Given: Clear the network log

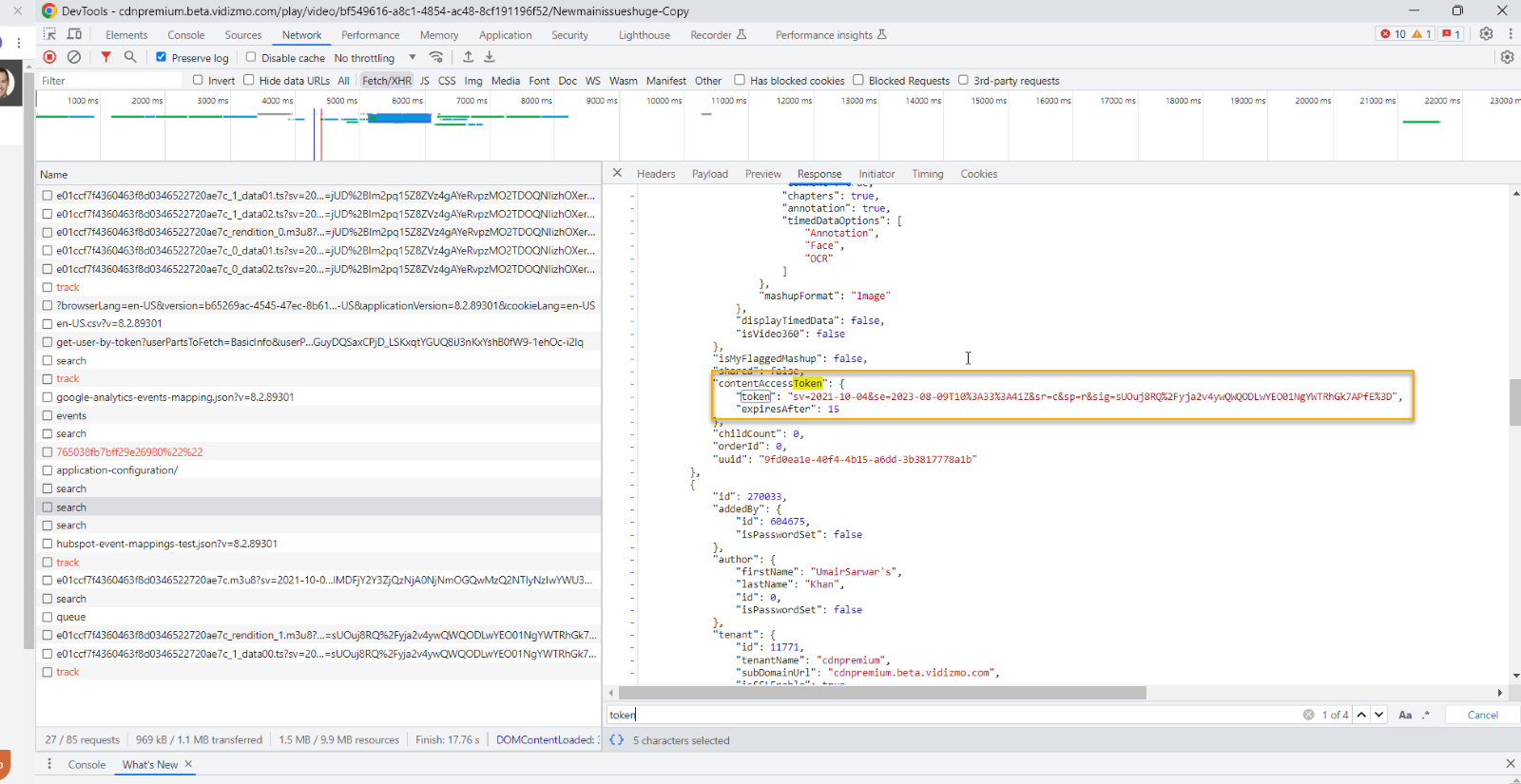Looking at the screenshot, I should 74,57.
